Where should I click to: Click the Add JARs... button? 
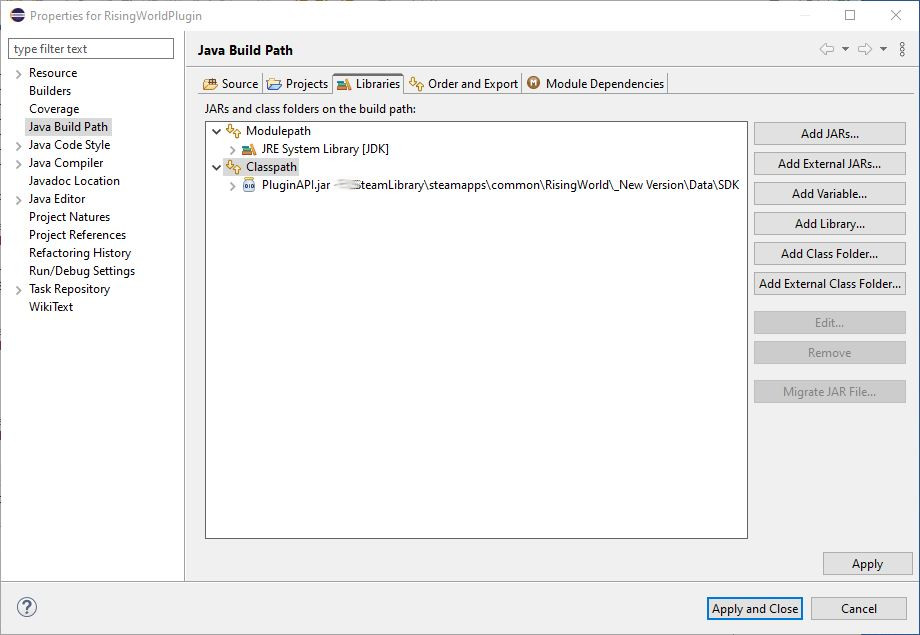tap(830, 134)
